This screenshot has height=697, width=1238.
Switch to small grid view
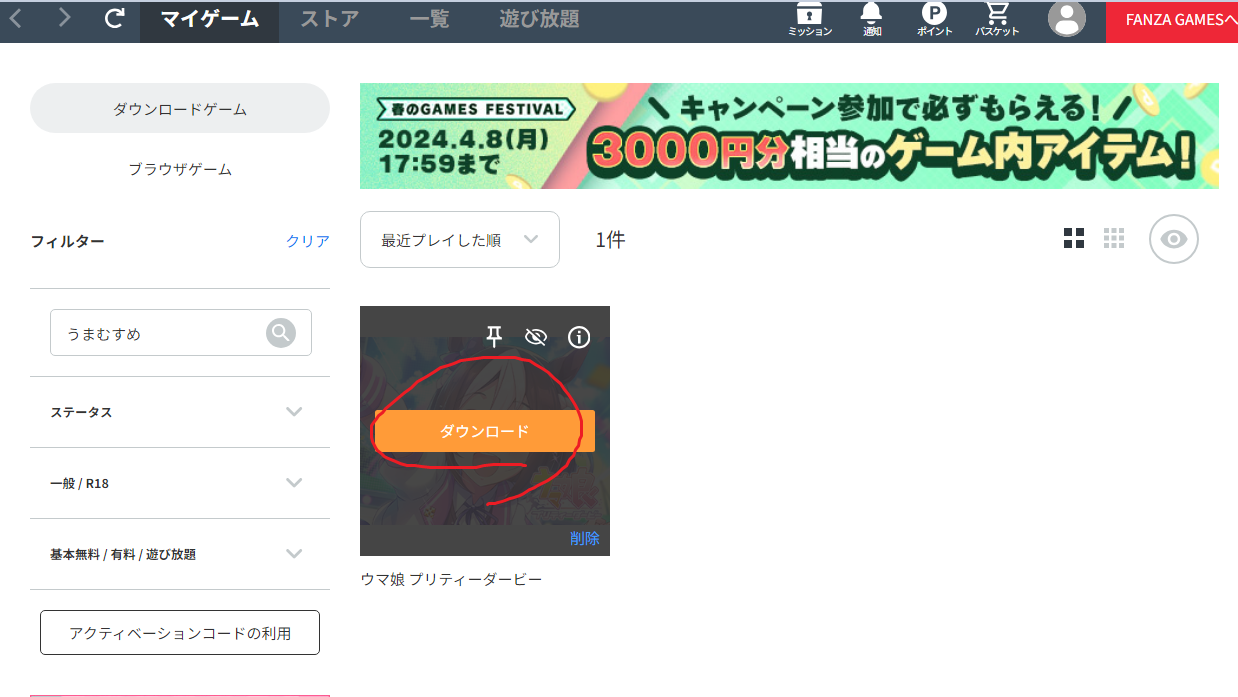pos(1114,238)
